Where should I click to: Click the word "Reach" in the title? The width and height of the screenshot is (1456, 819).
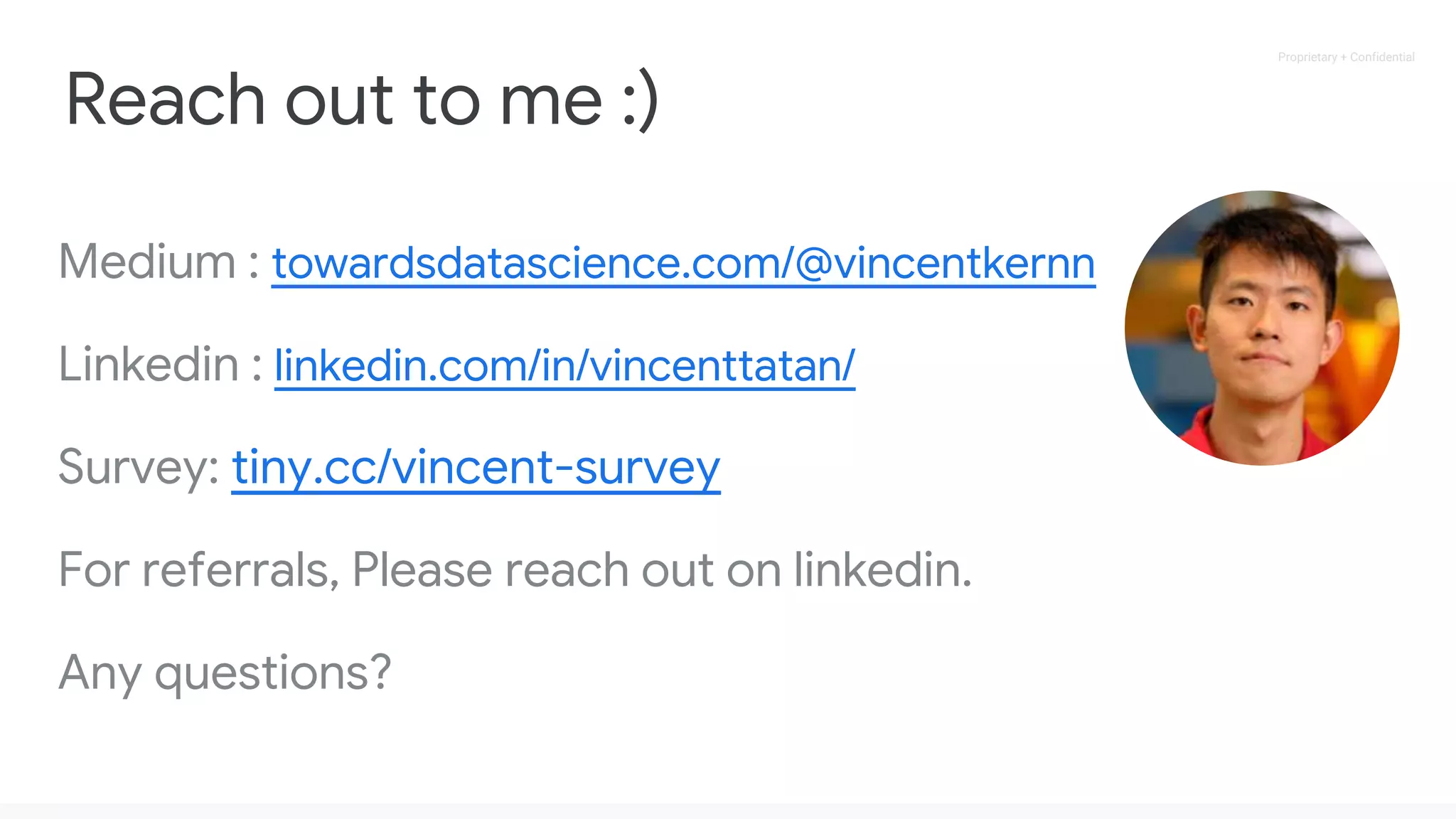165,100
